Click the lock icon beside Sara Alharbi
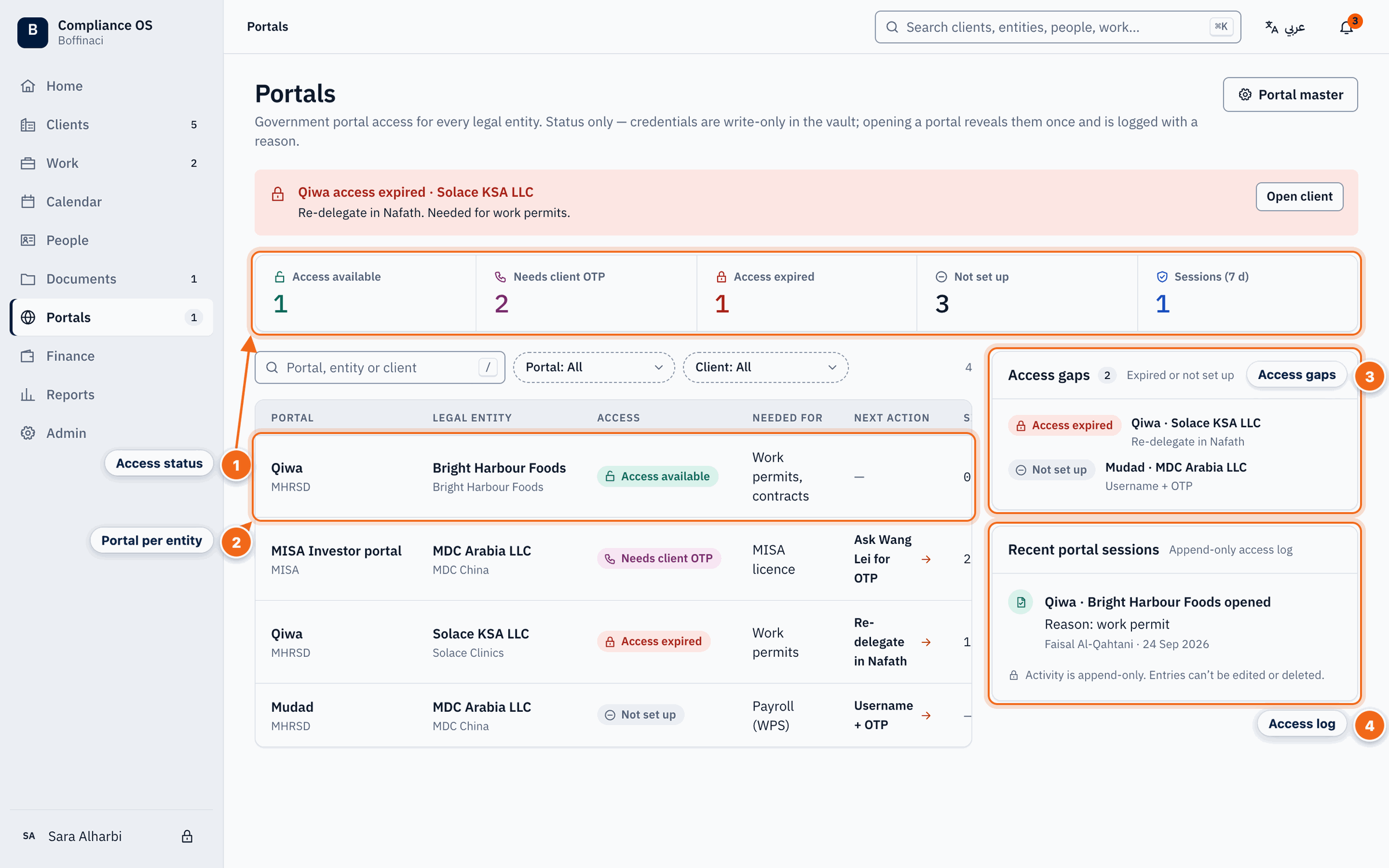Screen dimensions: 1389x868 tap(187, 836)
